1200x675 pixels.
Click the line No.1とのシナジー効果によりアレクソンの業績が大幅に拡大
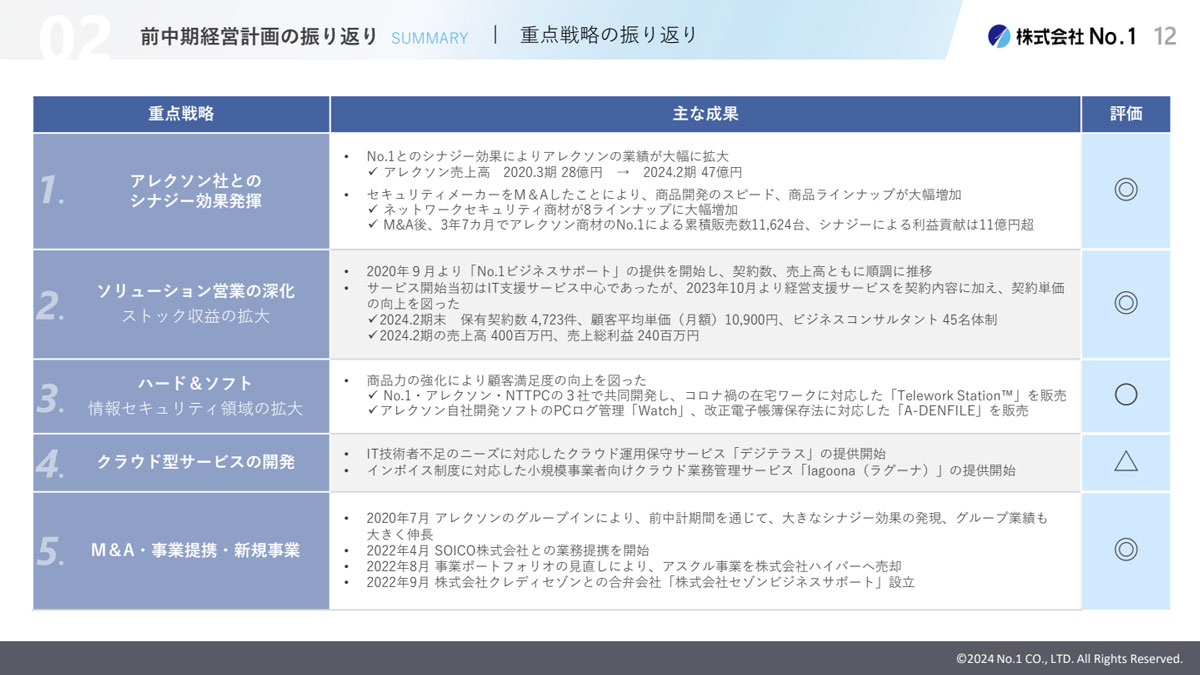coord(547,156)
